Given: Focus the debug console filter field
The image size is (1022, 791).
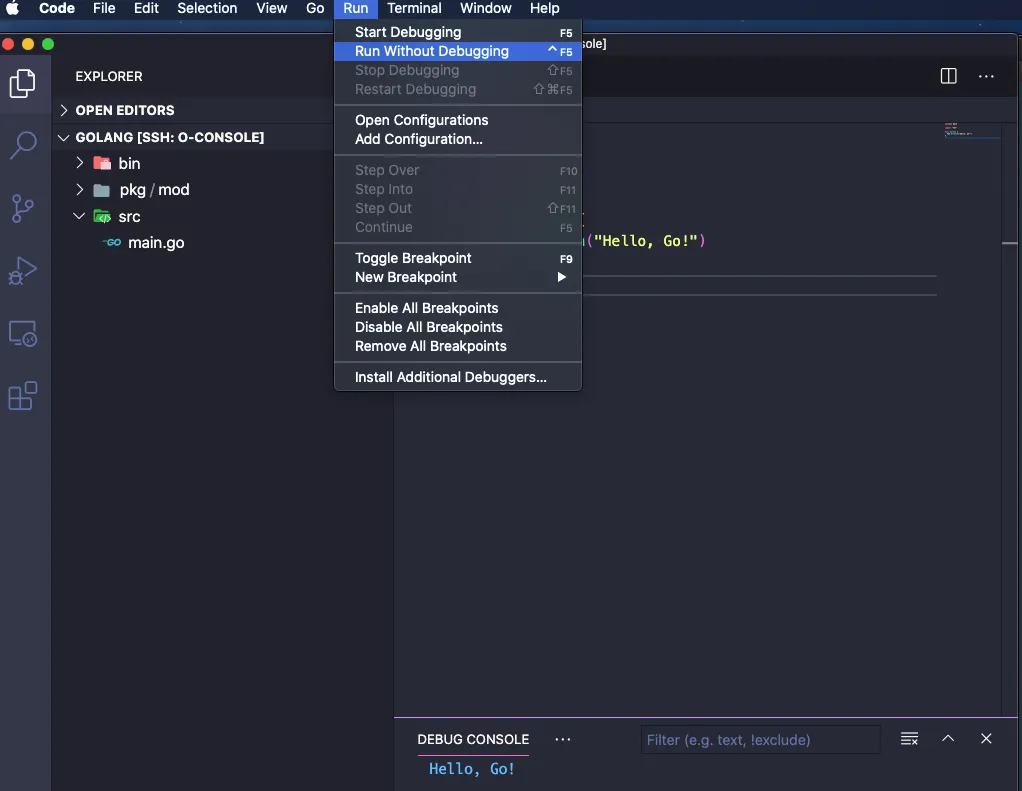Looking at the screenshot, I should [761, 740].
